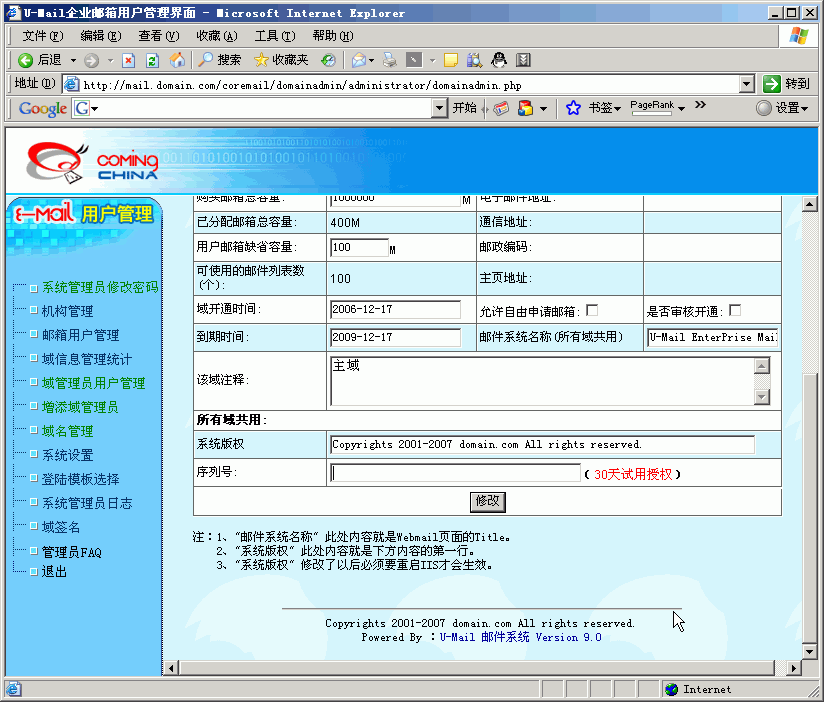The image size is (824, 702).
Task: Click the horizontal scrollbar right arrow
Action: (795, 667)
